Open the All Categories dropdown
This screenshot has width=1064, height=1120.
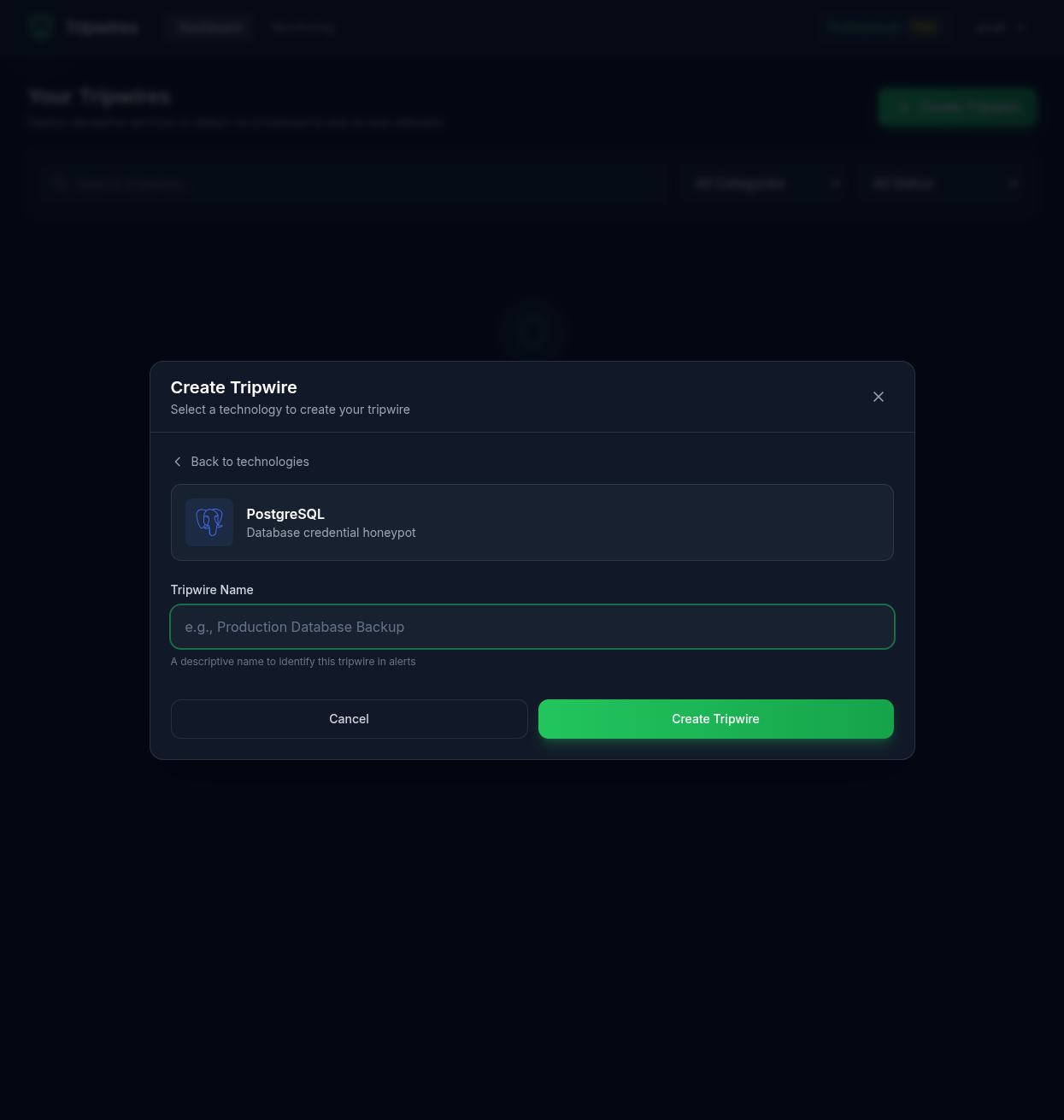coord(765,183)
